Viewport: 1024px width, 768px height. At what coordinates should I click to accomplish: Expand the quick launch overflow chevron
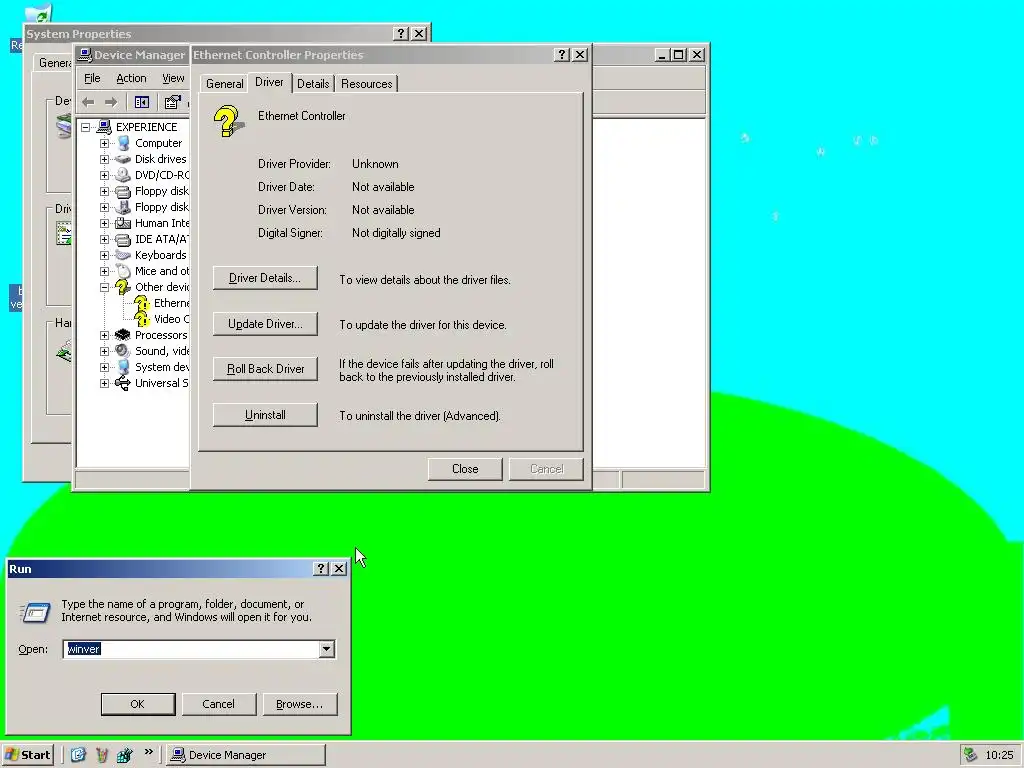point(149,752)
